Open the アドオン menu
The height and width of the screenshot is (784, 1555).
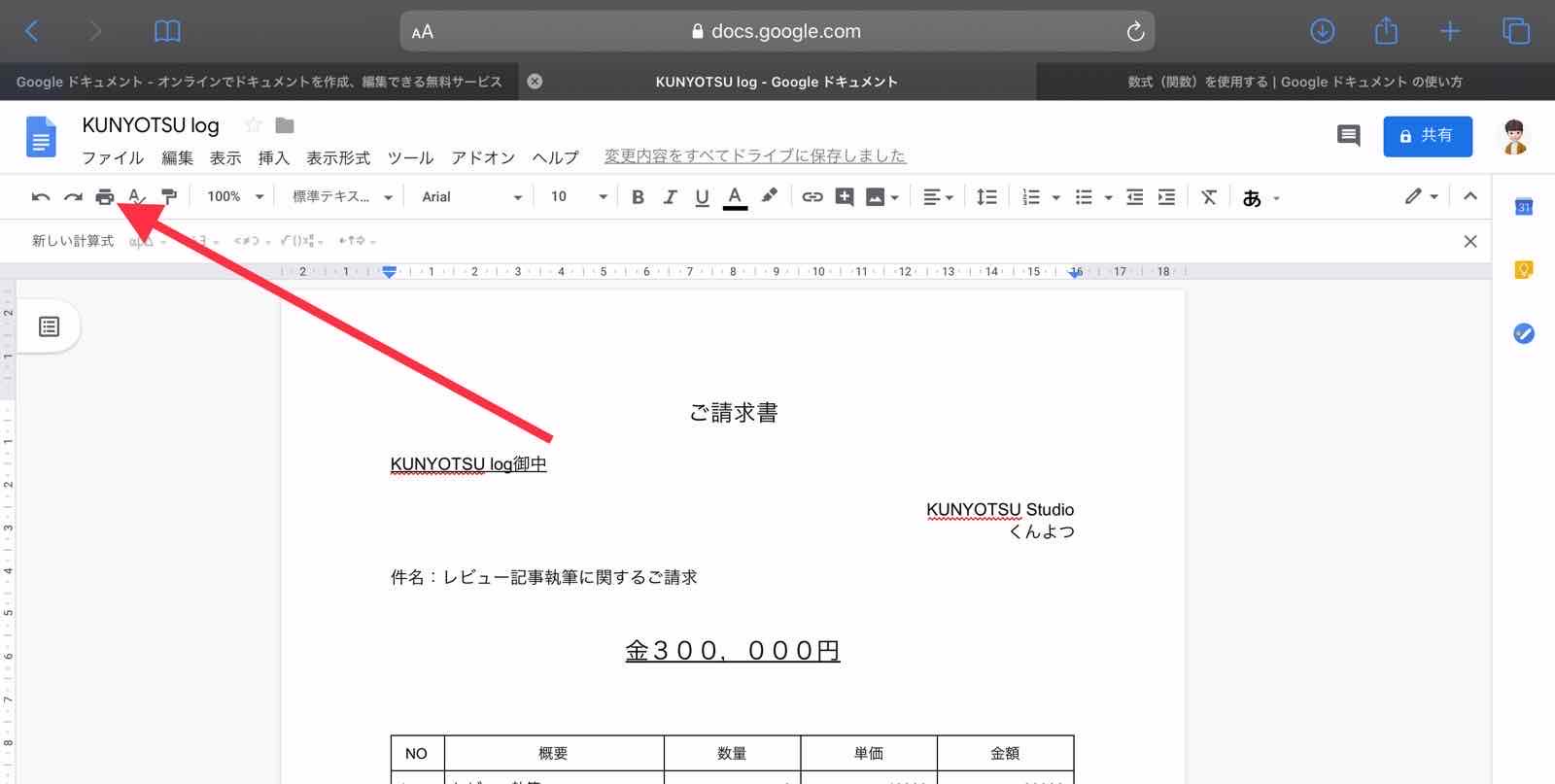point(483,157)
